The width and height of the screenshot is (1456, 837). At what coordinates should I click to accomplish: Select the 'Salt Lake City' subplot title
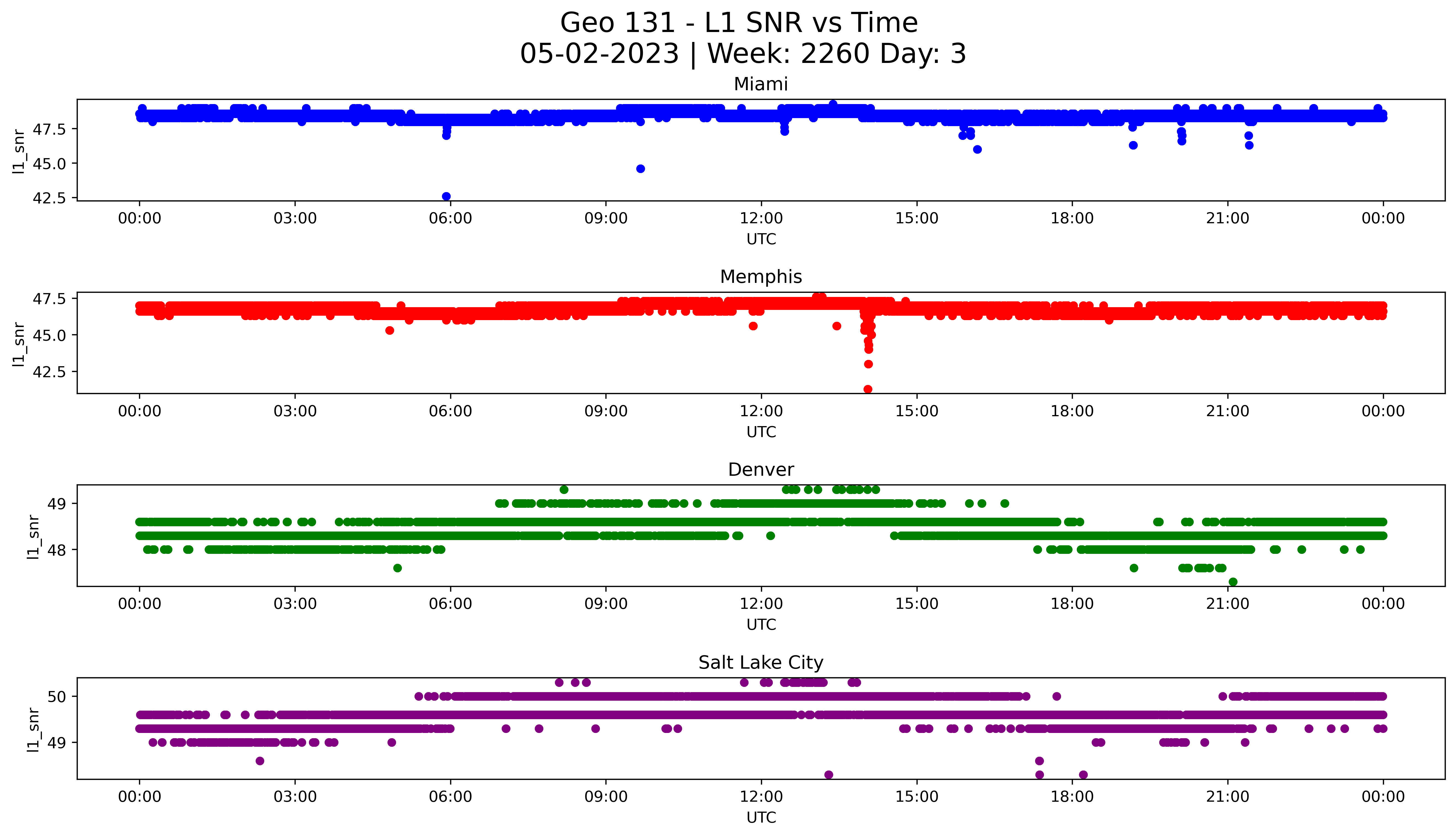click(761, 663)
